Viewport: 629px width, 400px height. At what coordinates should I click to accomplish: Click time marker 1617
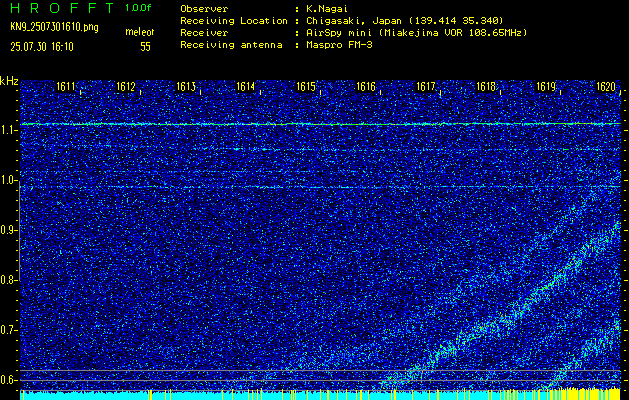[x=426, y=87]
